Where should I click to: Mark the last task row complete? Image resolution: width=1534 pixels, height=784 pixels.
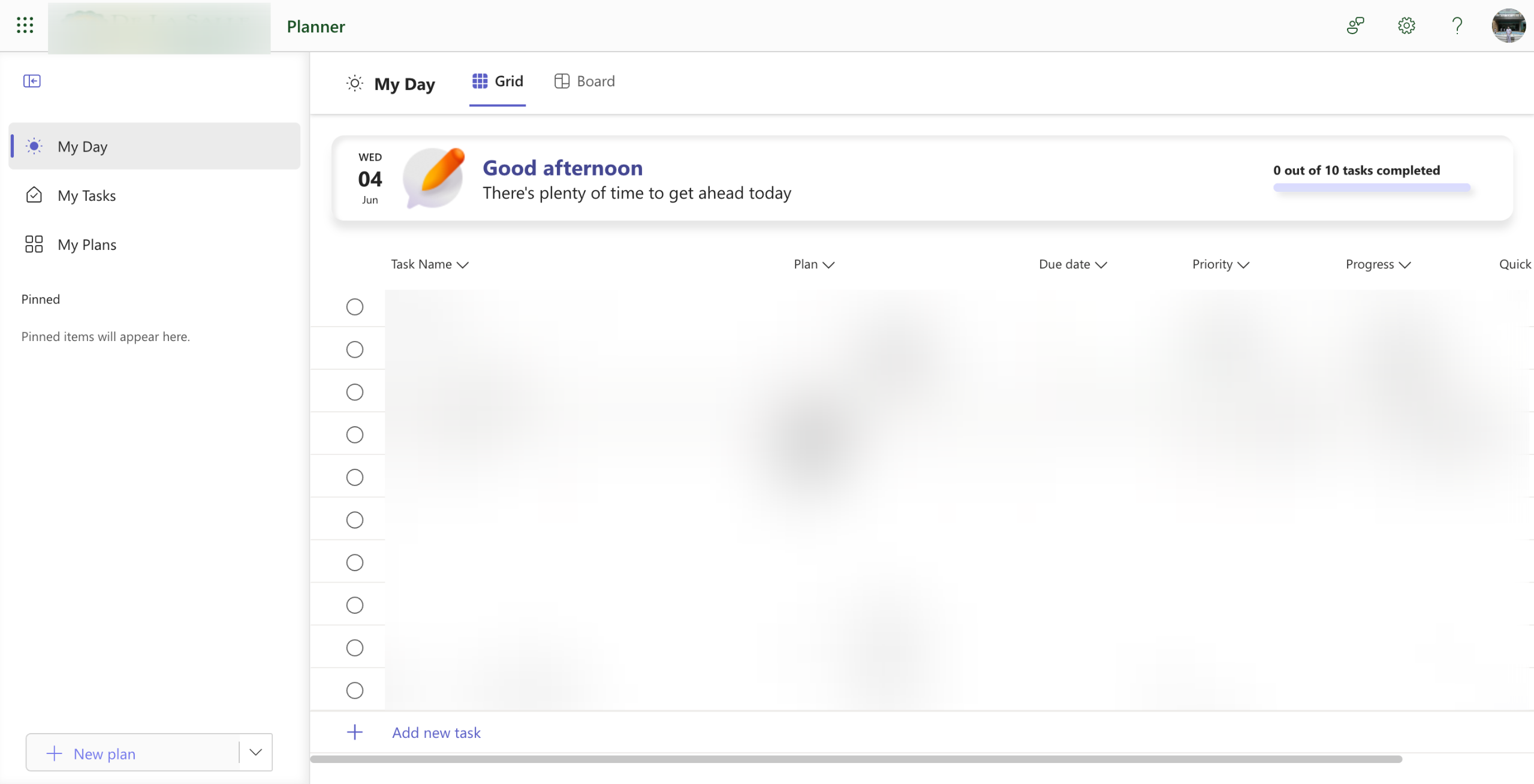coord(355,690)
